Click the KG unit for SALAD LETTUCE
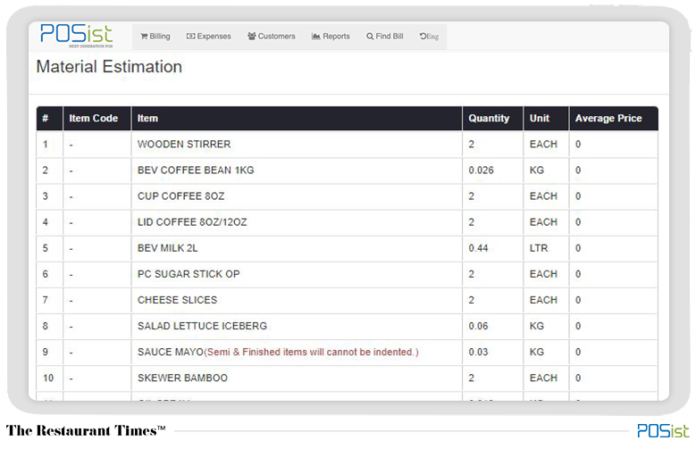696x449 pixels. [x=537, y=326]
